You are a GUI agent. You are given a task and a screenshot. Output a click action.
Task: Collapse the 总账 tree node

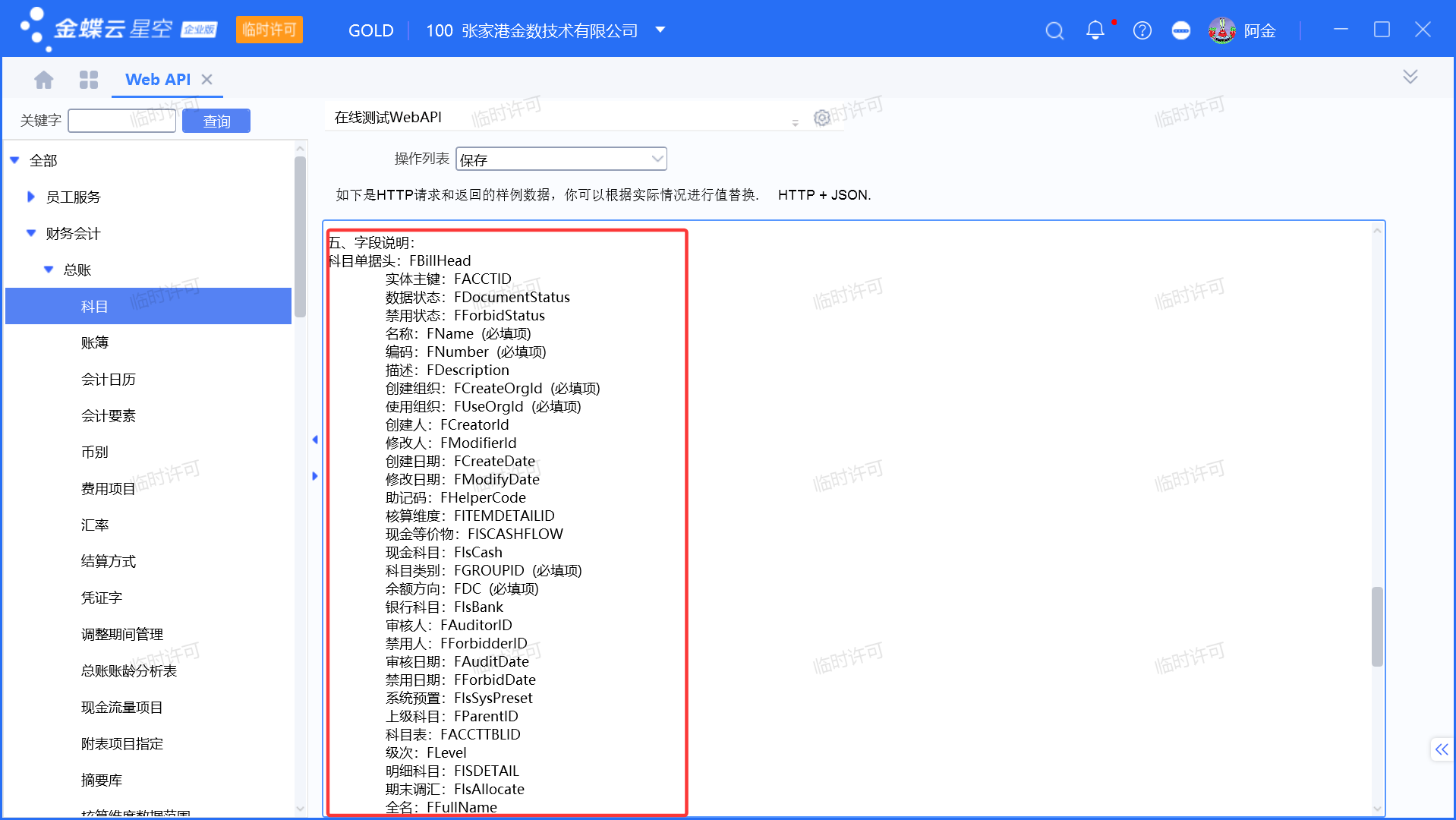point(49,270)
